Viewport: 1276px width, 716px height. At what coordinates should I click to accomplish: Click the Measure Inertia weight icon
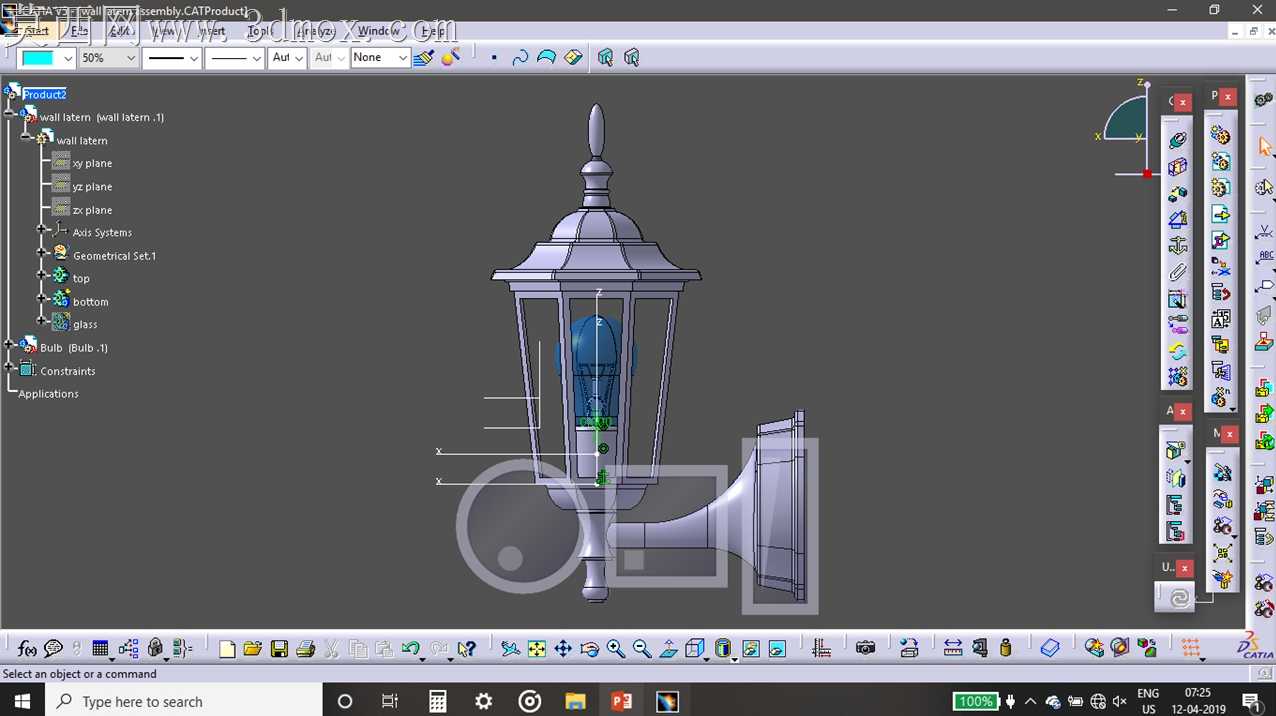tap(1006, 649)
